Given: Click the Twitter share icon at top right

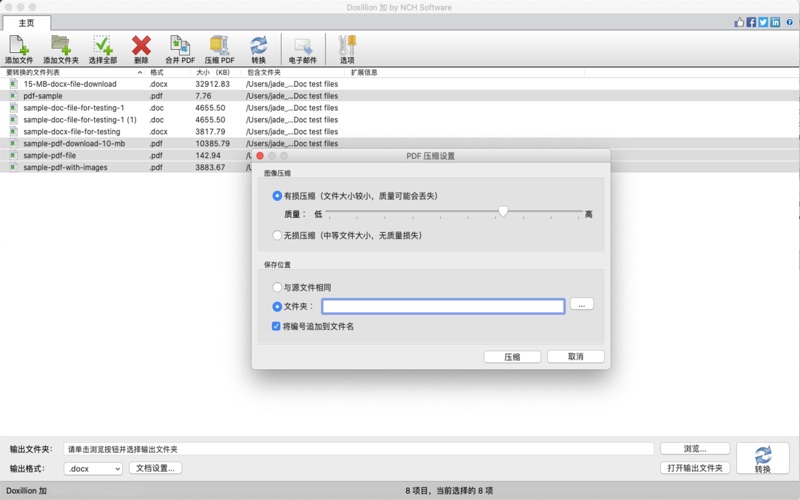Looking at the screenshot, I should pos(763,22).
